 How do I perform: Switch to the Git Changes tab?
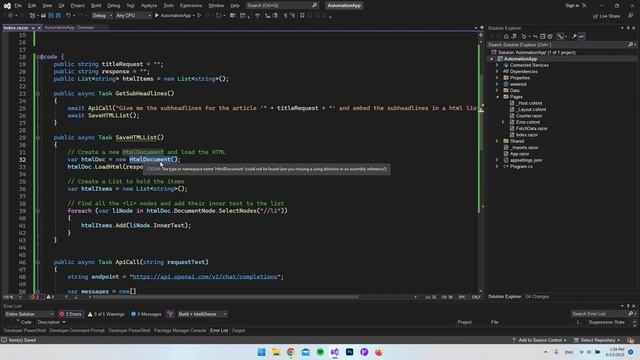(x=538, y=297)
